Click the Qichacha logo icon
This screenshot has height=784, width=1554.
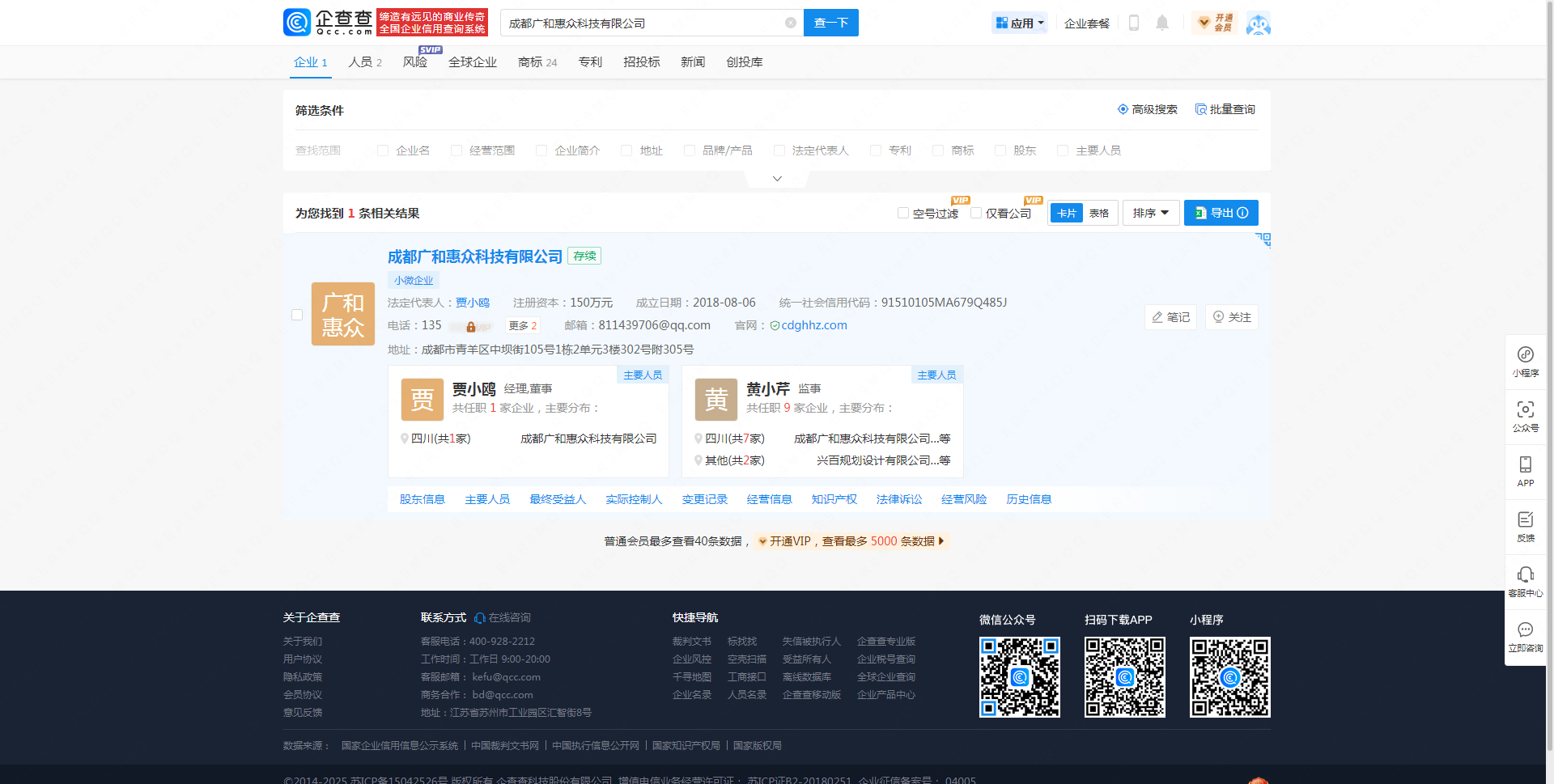[297, 22]
